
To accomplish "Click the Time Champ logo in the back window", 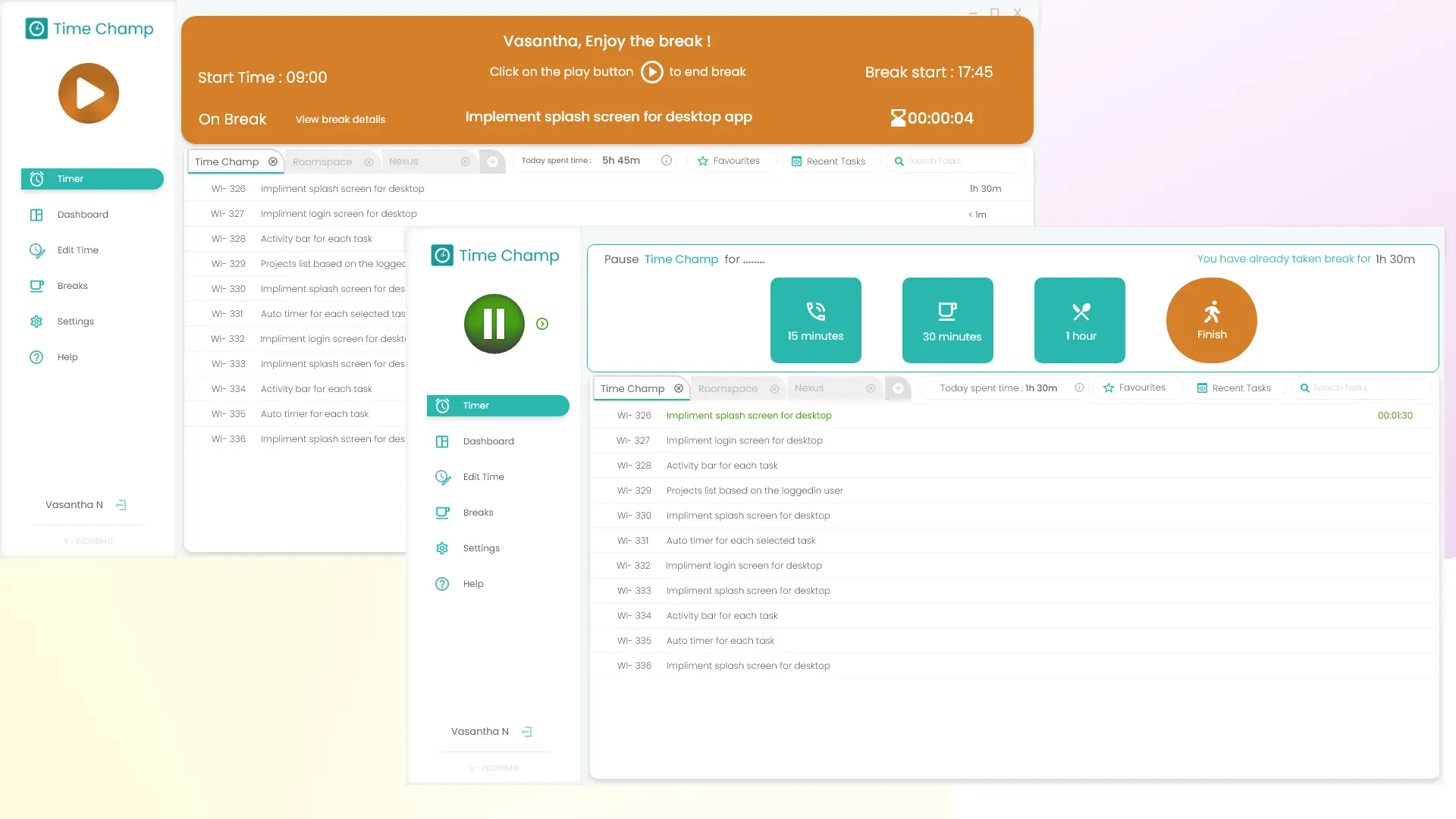I will coord(89,29).
